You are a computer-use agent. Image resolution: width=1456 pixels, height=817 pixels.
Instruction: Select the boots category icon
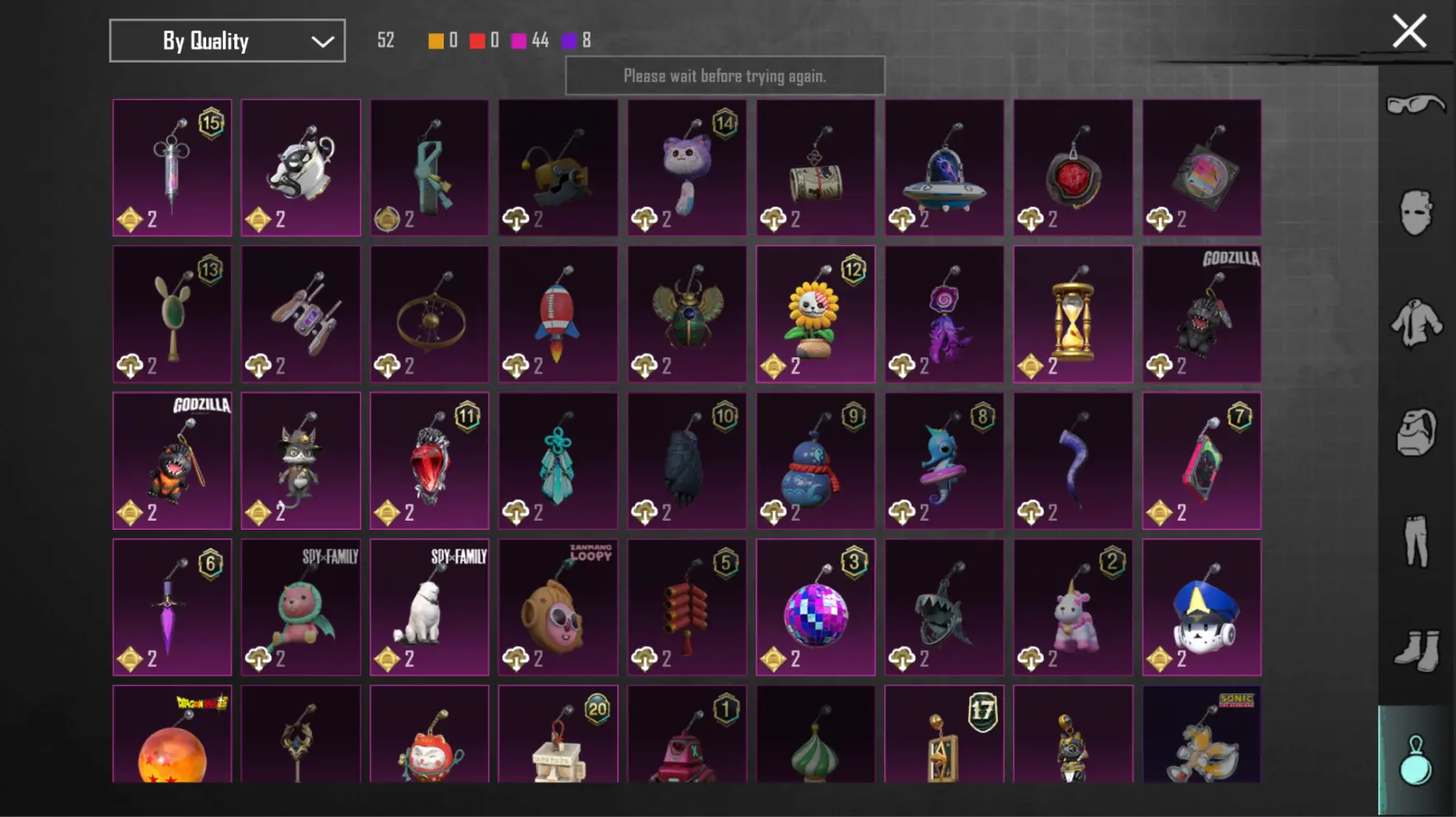(x=1416, y=650)
